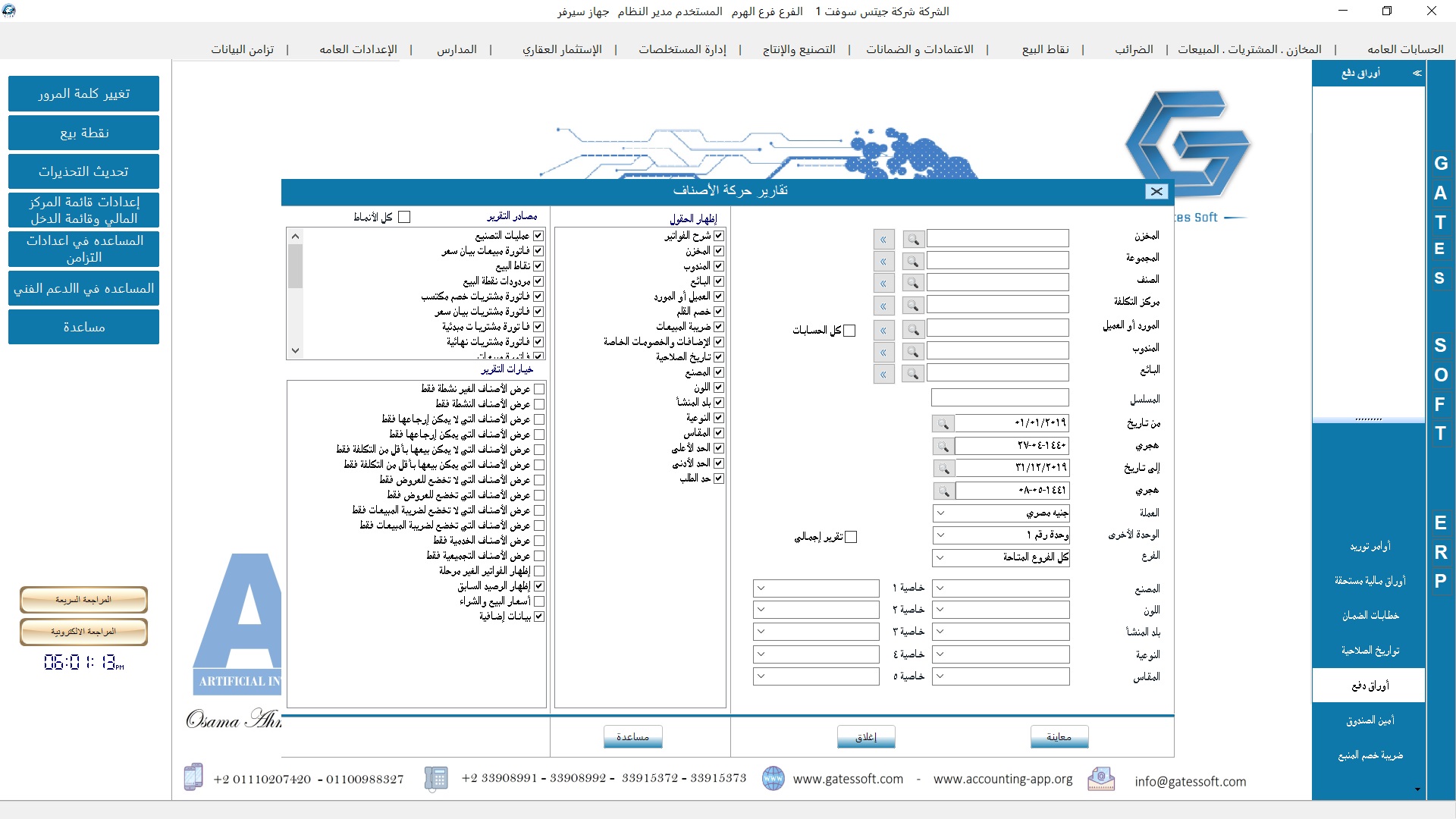Open the نقاط البيع menu

pyautogui.click(x=1046, y=49)
